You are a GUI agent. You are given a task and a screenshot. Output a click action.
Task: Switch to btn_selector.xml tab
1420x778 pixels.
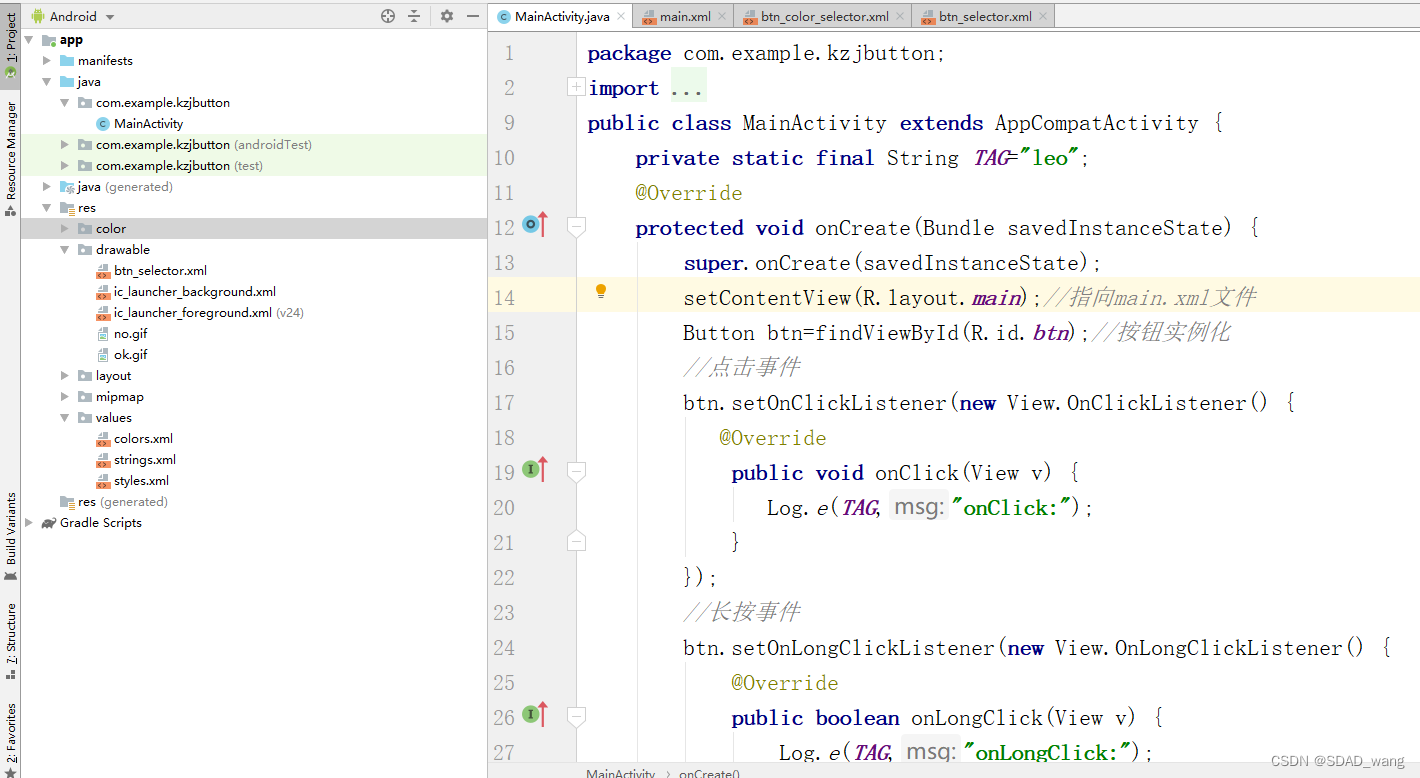coord(985,16)
